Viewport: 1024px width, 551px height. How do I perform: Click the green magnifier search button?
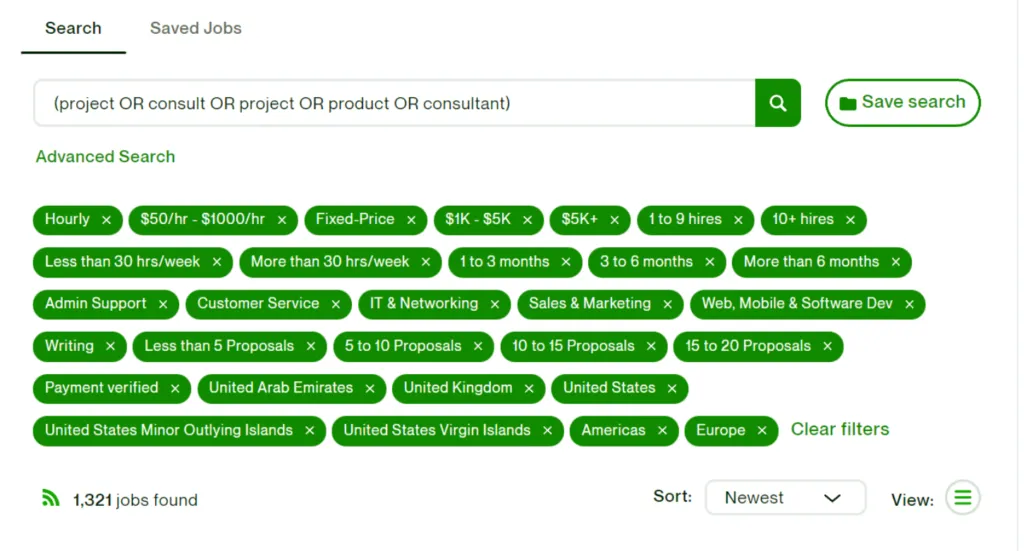777,103
